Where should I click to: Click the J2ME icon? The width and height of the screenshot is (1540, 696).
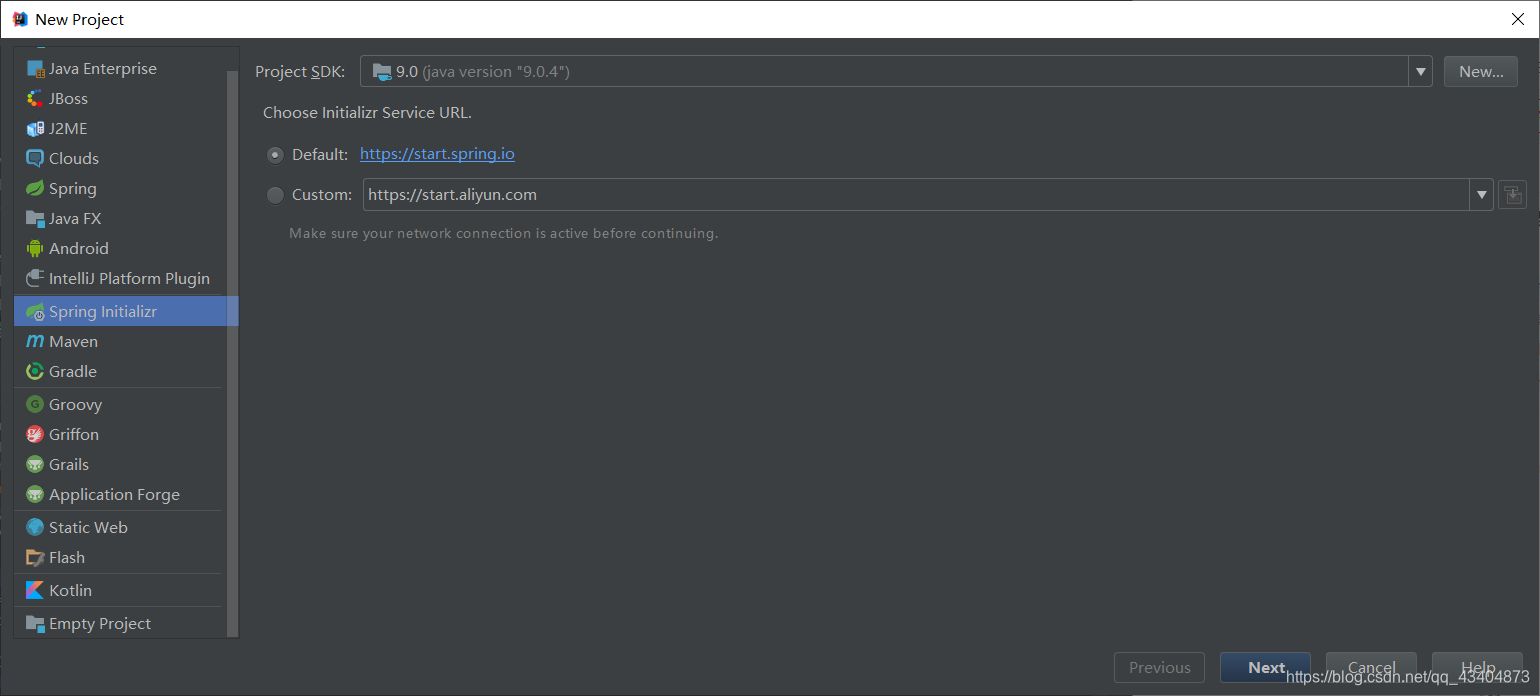[x=35, y=129]
